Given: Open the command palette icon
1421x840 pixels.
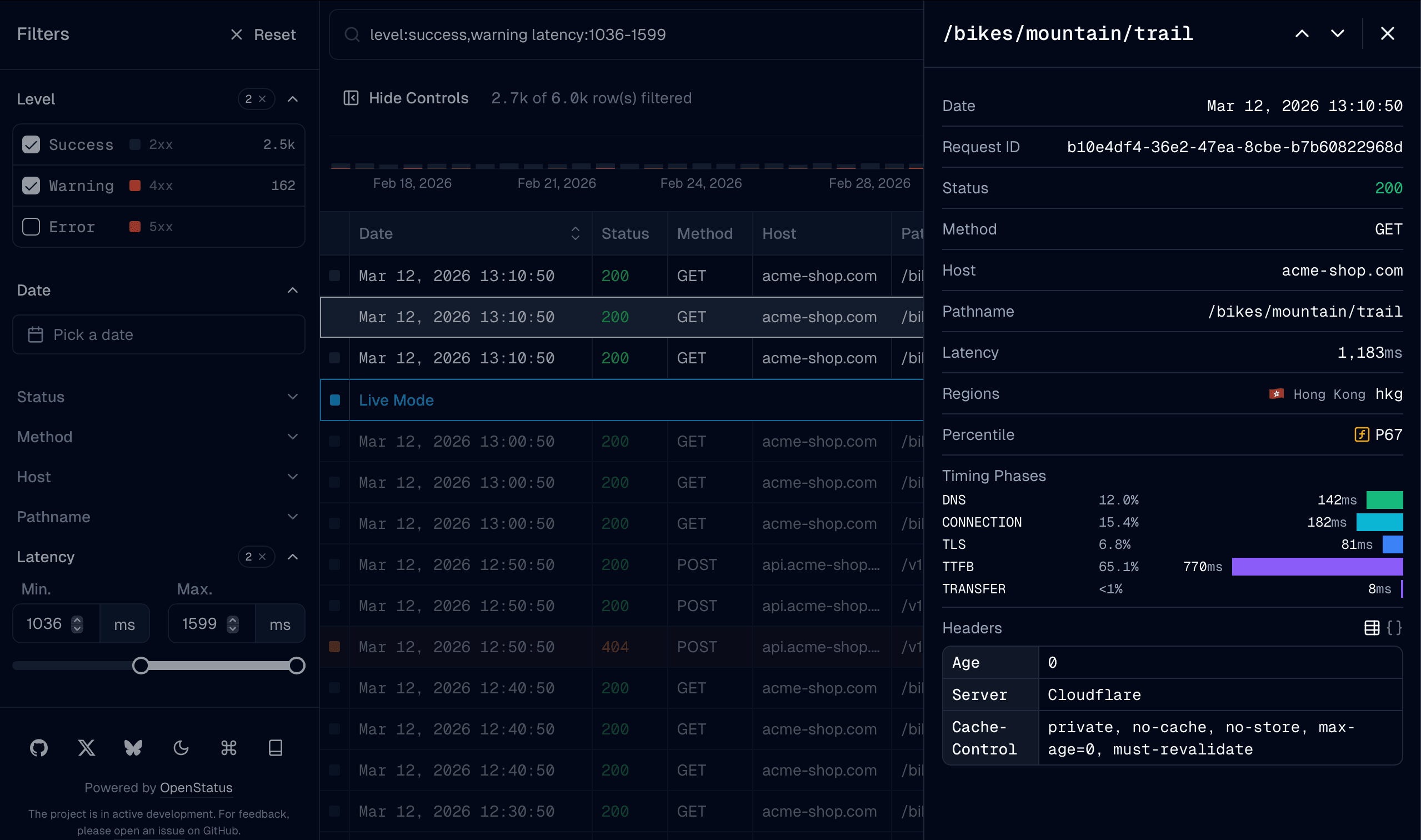Looking at the screenshot, I should point(229,748).
